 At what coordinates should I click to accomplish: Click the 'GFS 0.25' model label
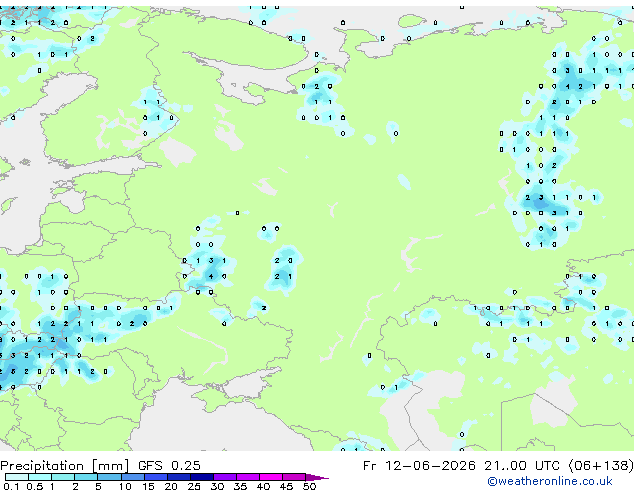tap(169, 465)
